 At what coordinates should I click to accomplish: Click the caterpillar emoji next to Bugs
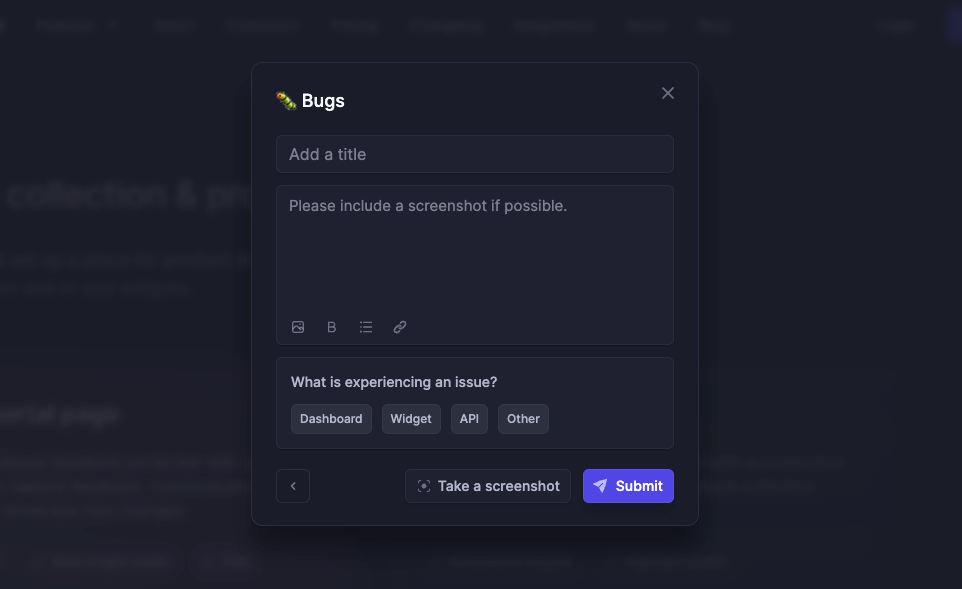(x=286, y=100)
